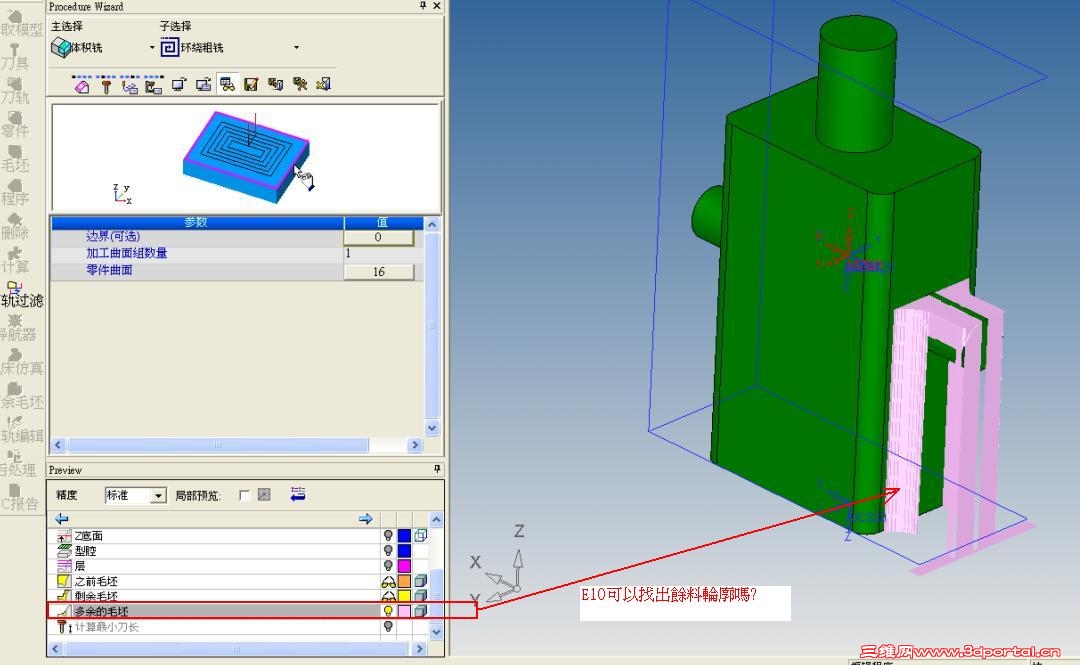Click the magenta color swatch for 层

[404, 566]
